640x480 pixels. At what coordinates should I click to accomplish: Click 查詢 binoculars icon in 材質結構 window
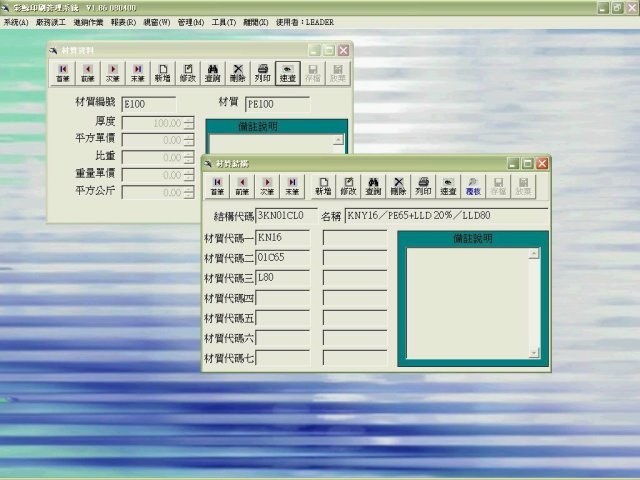[373, 185]
